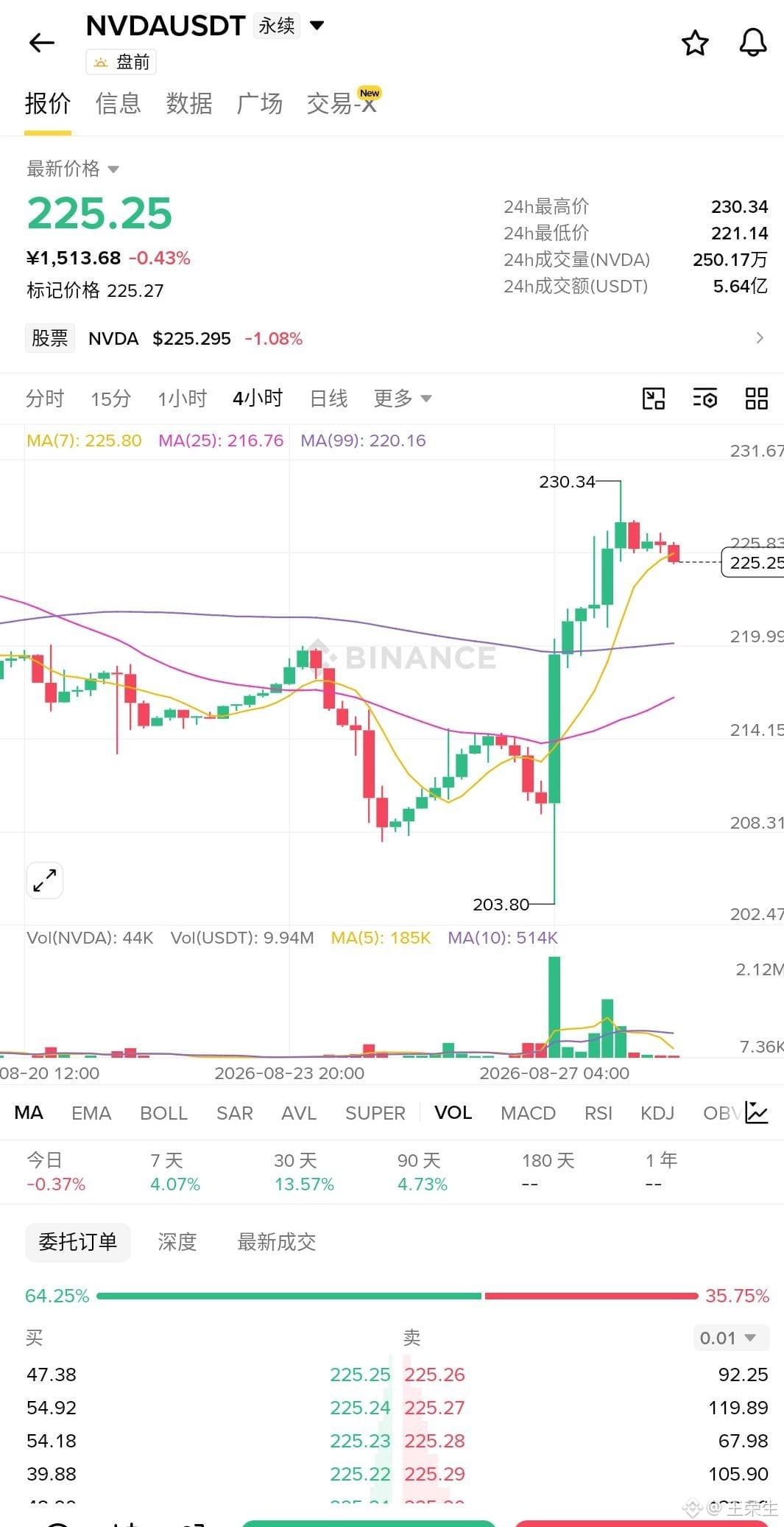The height and width of the screenshot is (1527, 784).
Task: Tap the 225.25 current price marker
Action: coord(752,563)
